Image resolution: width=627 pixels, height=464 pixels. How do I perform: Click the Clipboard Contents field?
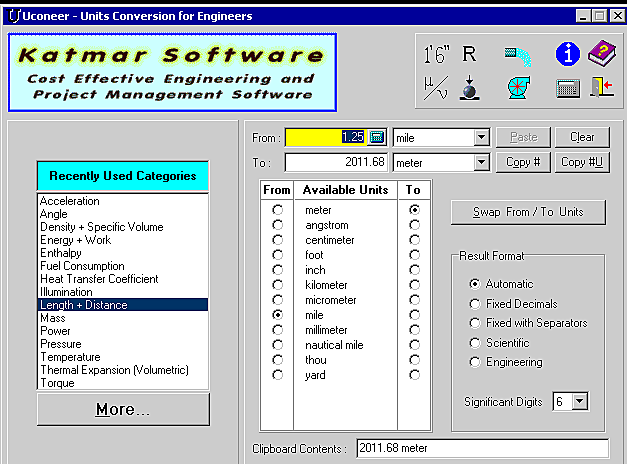(483, 448)
